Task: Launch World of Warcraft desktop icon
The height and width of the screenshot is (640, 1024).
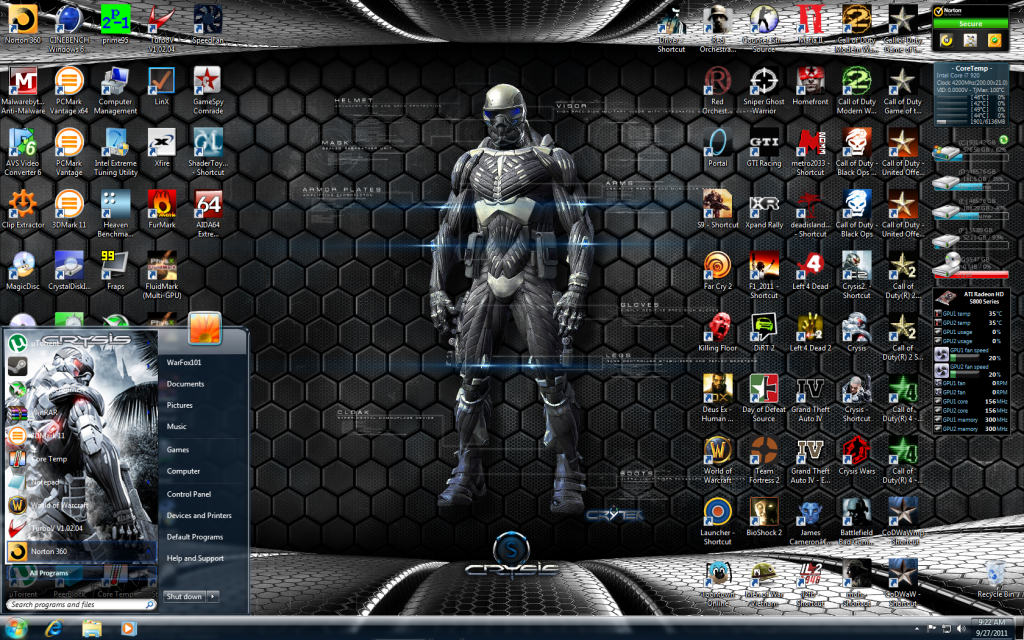Action: (717, 460)
